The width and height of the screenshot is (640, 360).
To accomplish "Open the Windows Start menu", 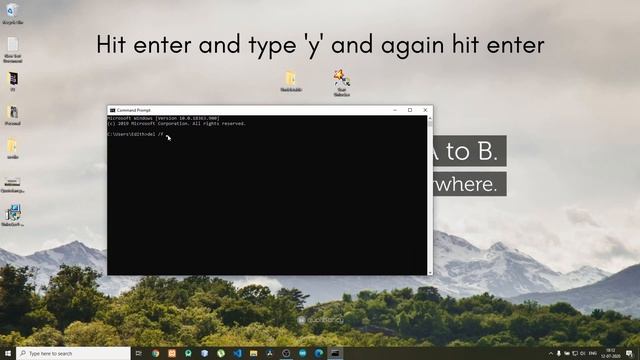I will pyautogui.click(x=8, y=353).
